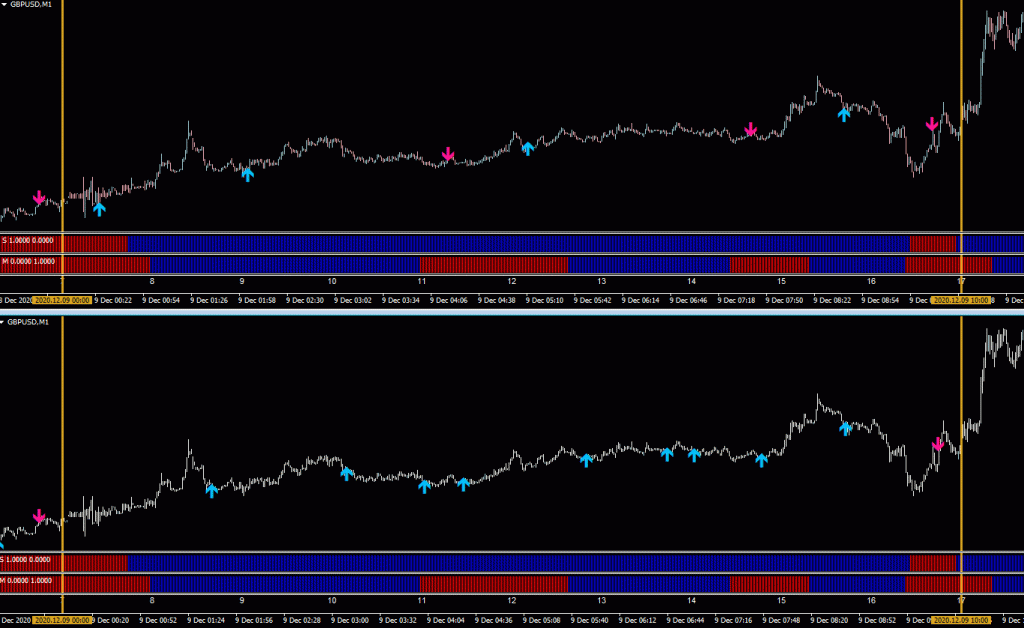The height and width of the screenshot is (628, 1024).
Task: Click the '9 Dec 08:54' time axis label
Action: coord(880,301)
